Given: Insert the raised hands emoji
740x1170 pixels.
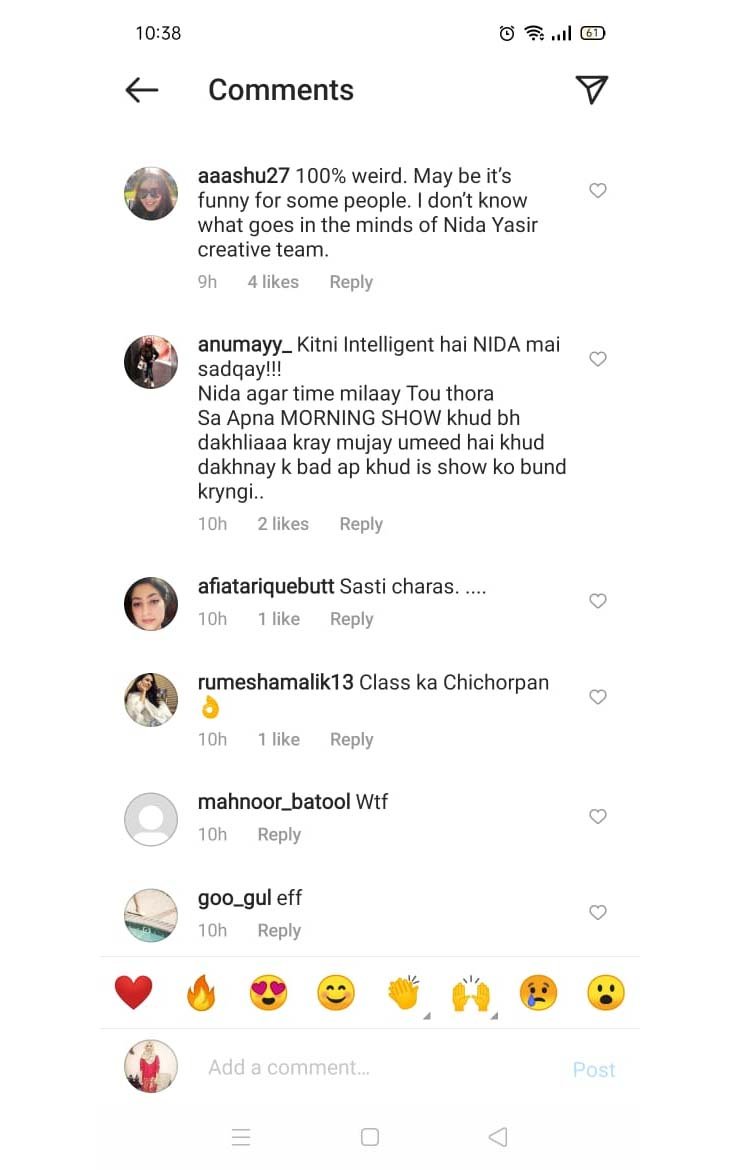Looking at the screenshot, I should tap(471, 993).
